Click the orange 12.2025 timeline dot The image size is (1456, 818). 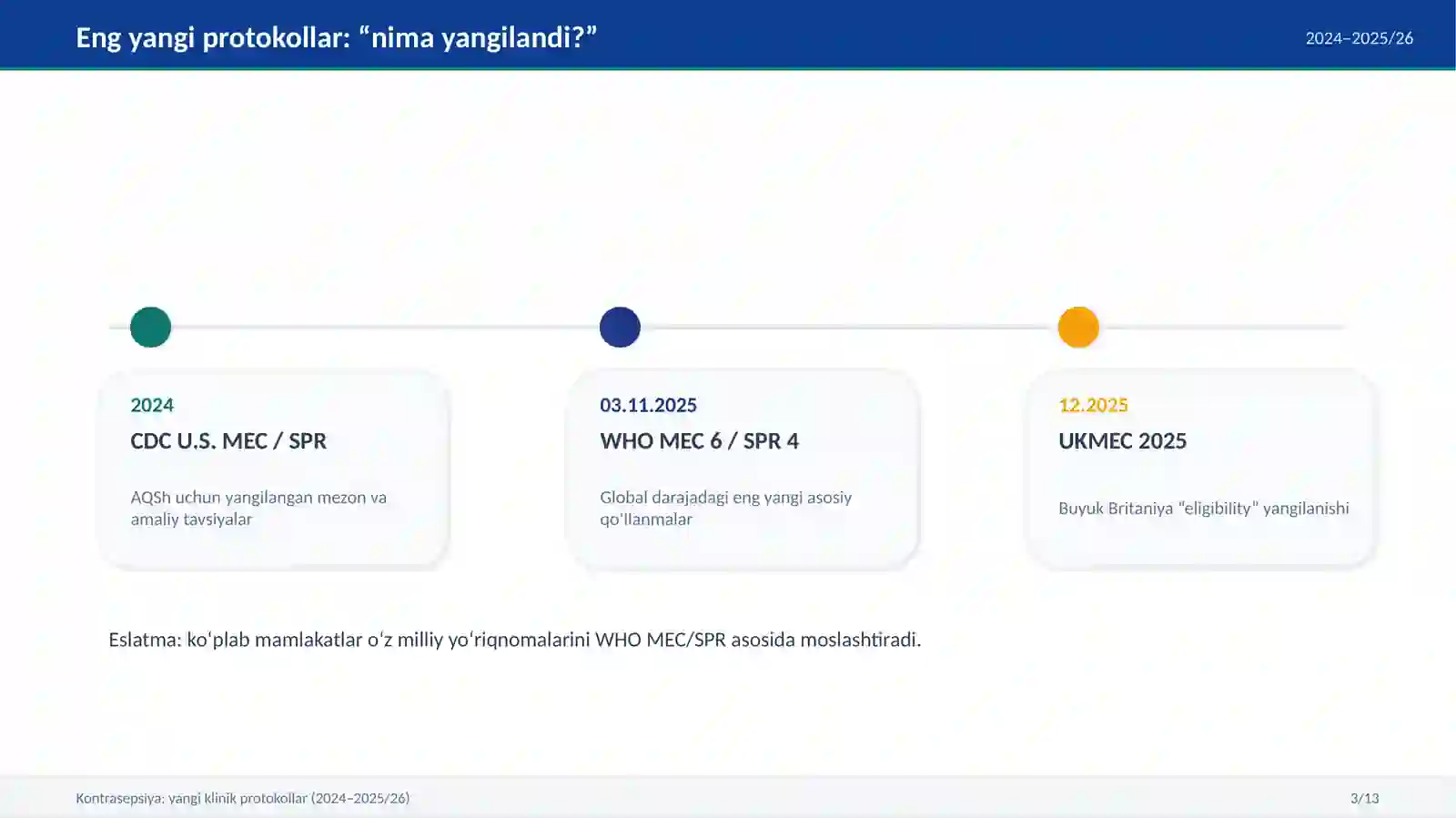[1078, 327]
